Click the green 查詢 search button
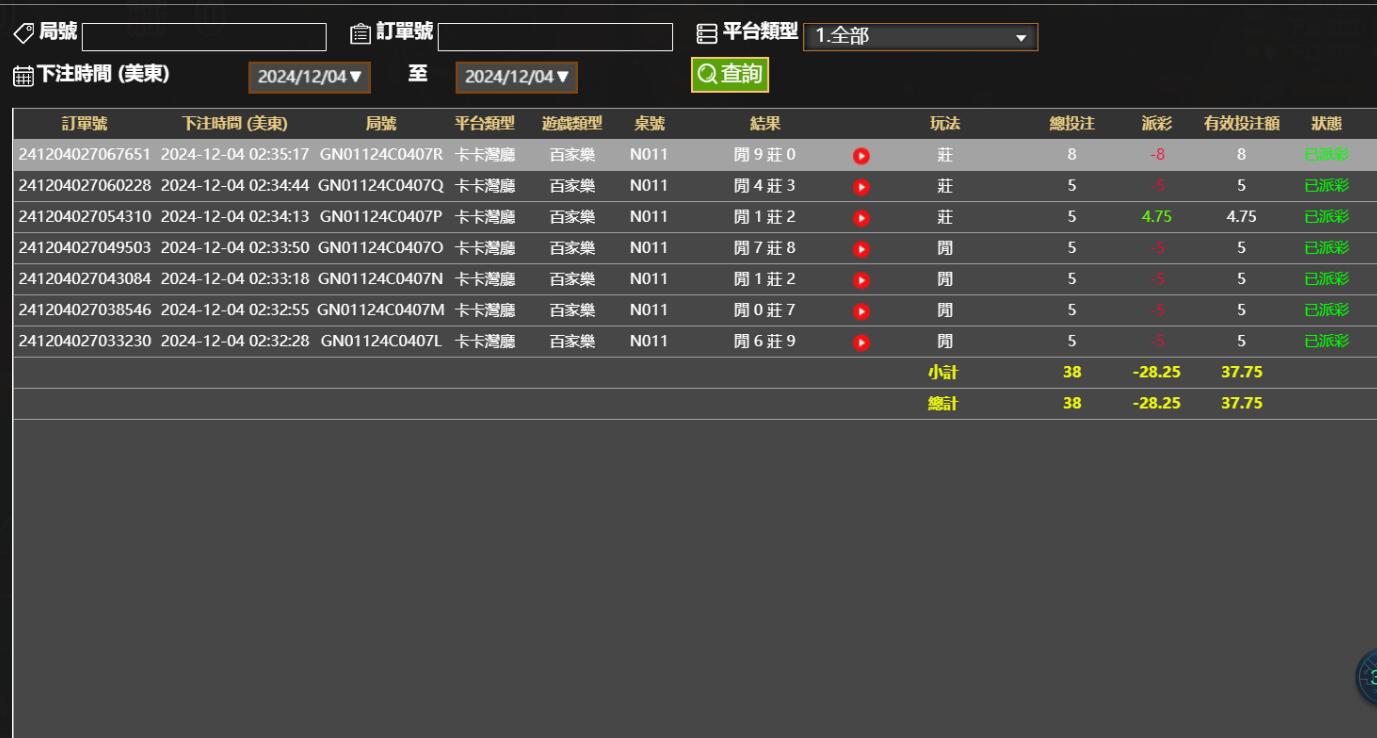Viewport: 1377px width, 738px height. (x=730, y=75)
